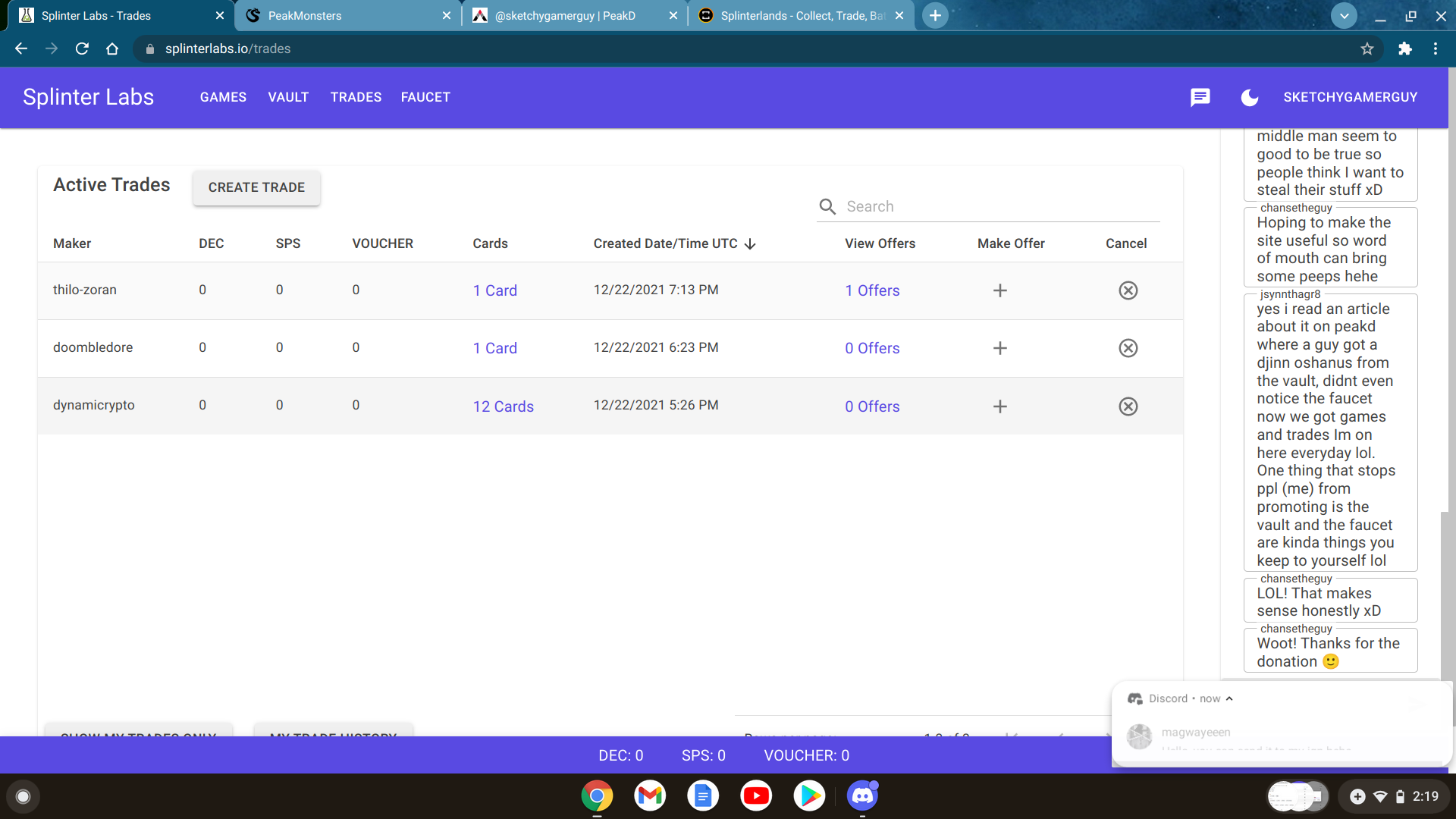Switch to Splinterlands tab
The width and height of the screenshot is (1456, 819).
point(801,15)
